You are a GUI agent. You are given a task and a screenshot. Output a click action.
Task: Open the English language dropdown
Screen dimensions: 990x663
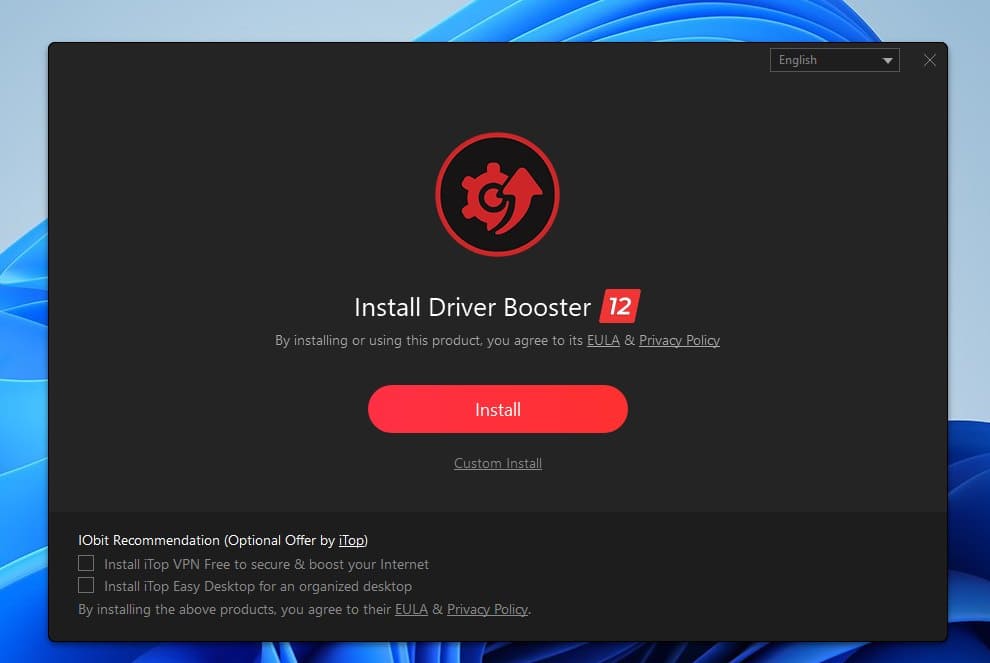pos(834,60)
